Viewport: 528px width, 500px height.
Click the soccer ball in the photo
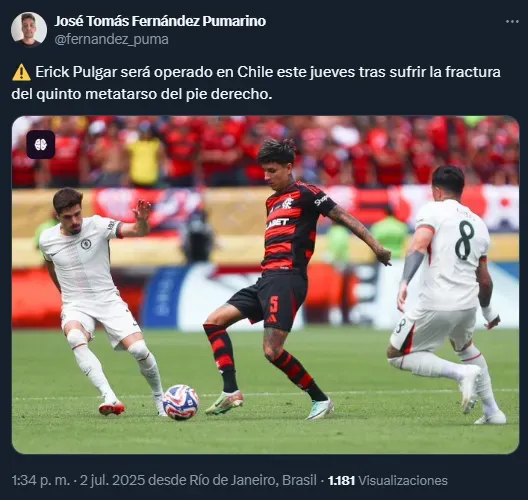click(180, 402)
